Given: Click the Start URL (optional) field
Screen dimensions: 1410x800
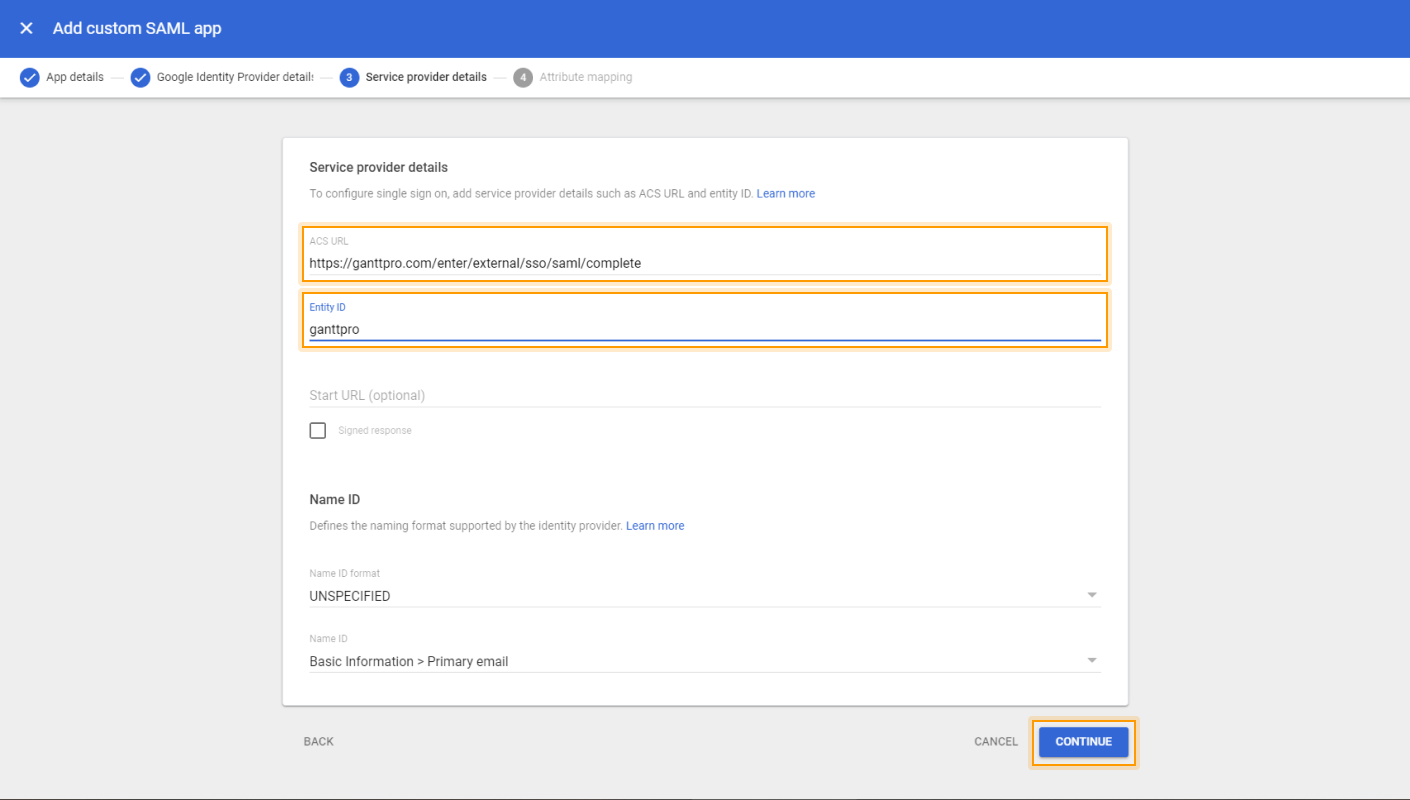Looking at the screenshot, I should (x=705, y=395).
